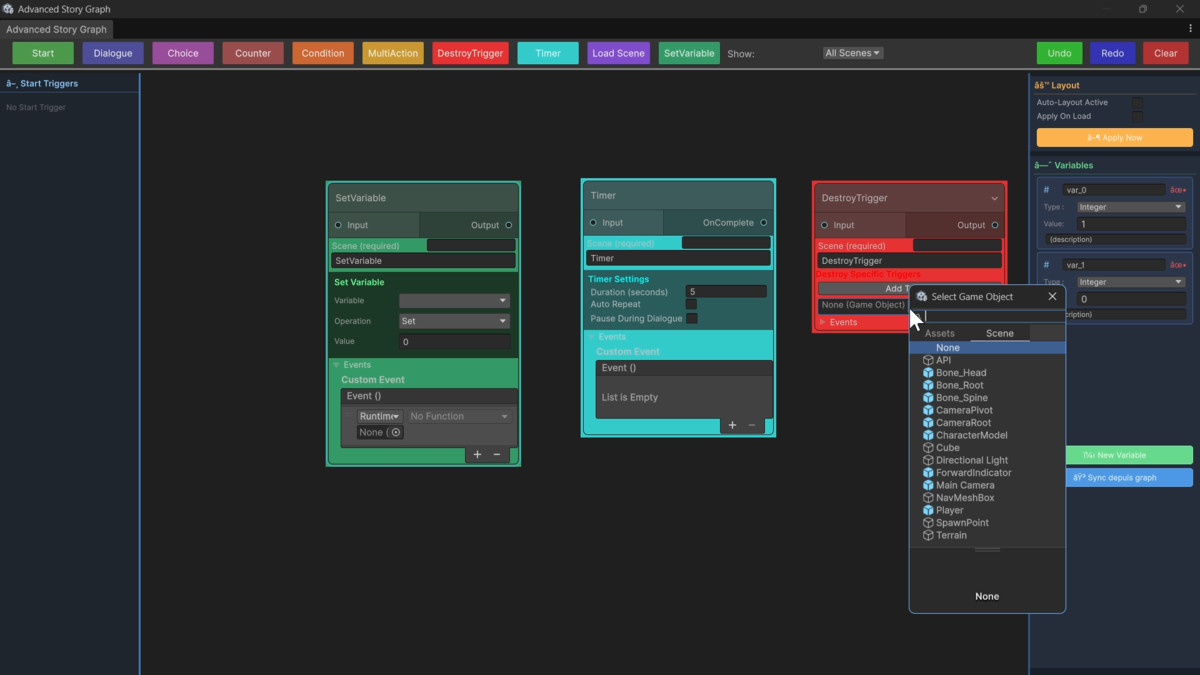Remove event entry in SetVariable node
1200x675 pixels.
497,454
